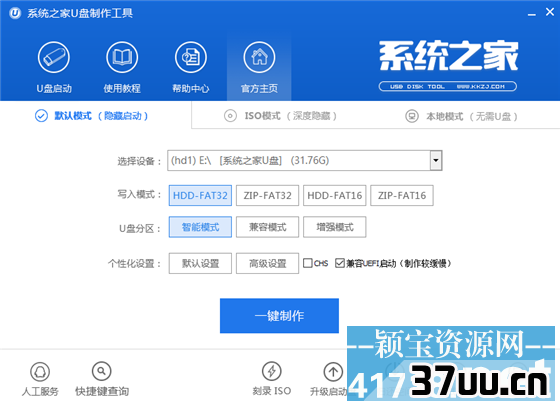Choose the 兼容模式 partition option

(x=268, y=227)
